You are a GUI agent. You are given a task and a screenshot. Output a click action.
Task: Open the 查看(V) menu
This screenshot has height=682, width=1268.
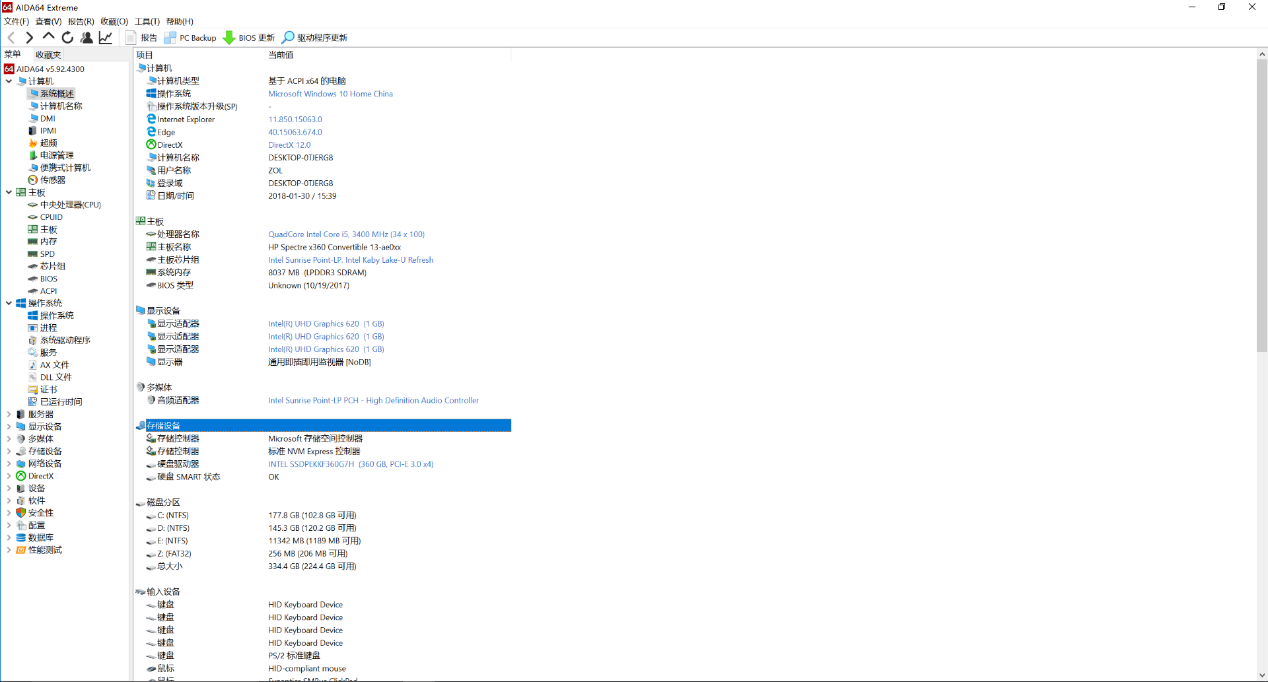[x=48, y=21]
